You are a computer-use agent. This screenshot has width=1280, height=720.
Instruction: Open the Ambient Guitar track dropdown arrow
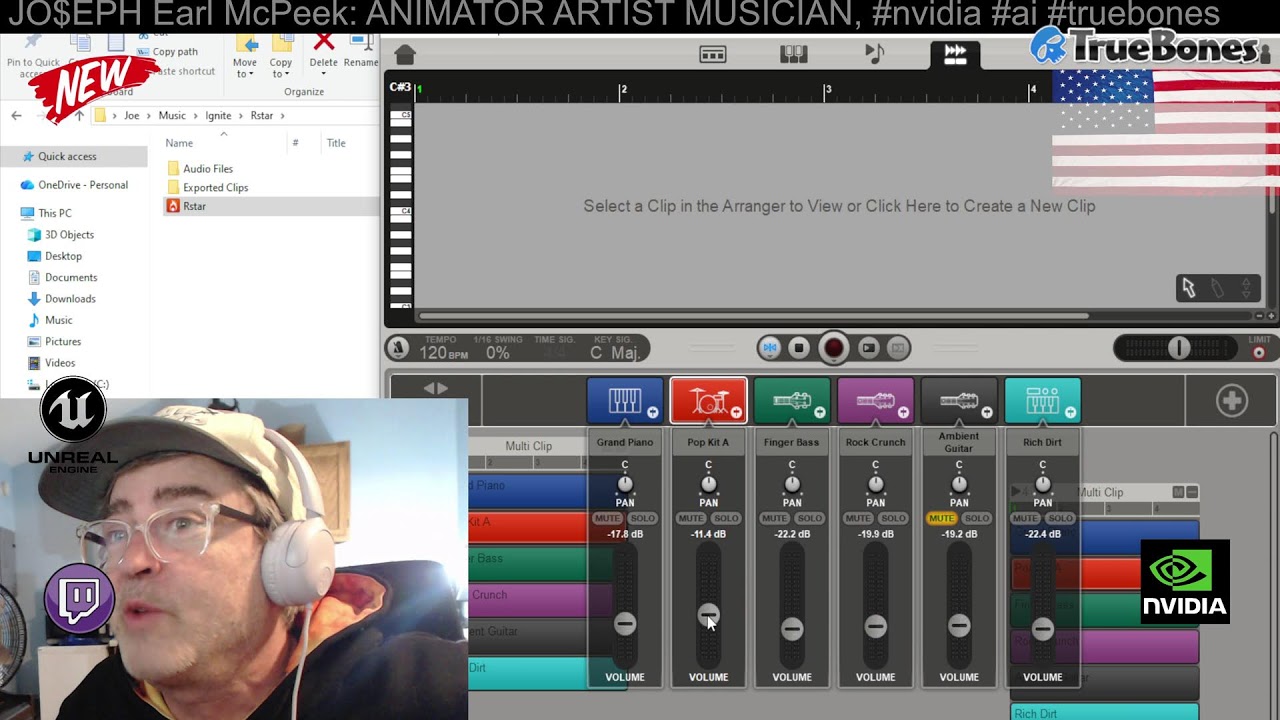[987, 412]
